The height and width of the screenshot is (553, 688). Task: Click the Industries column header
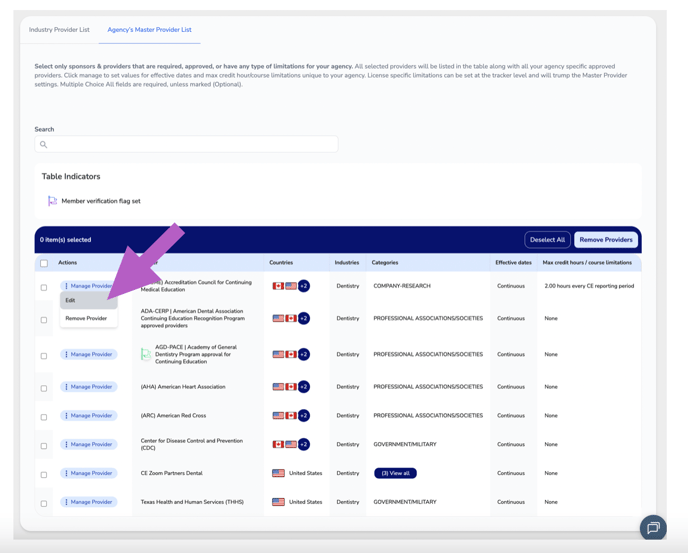coord(347,262)
